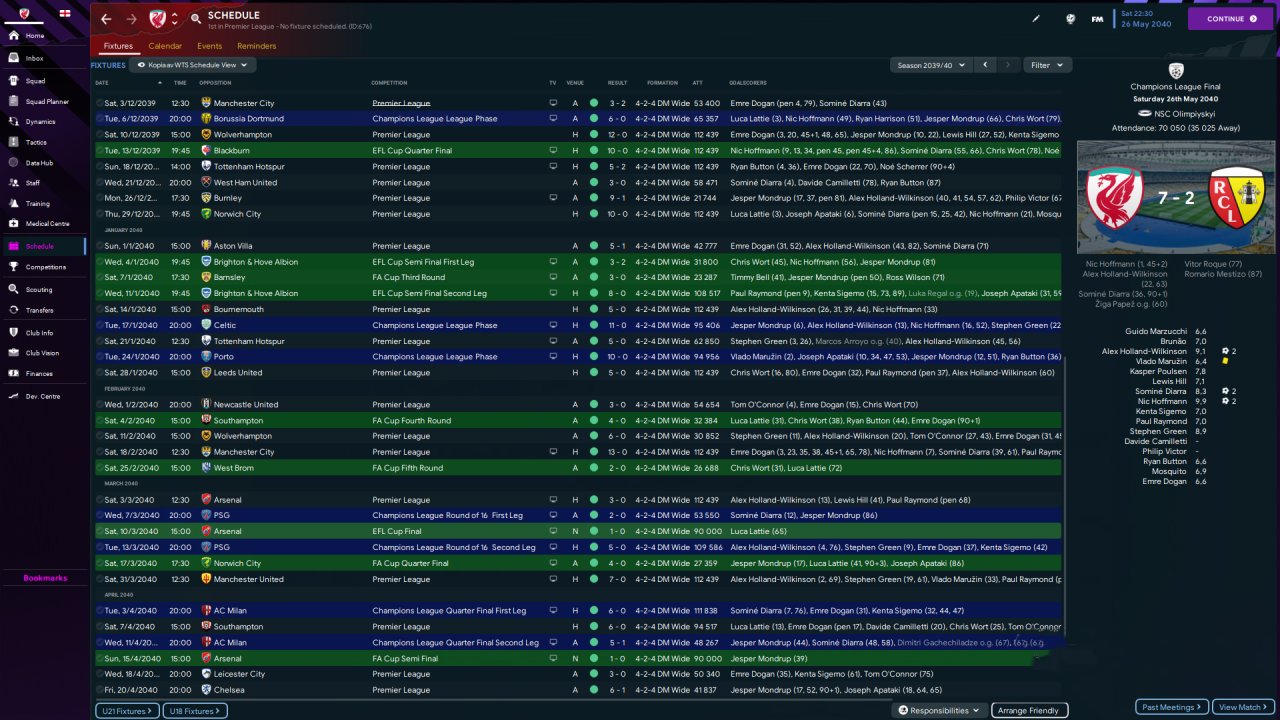Click View Match button
This screenshot has height=720, width=1280.
click(1243, 707)
